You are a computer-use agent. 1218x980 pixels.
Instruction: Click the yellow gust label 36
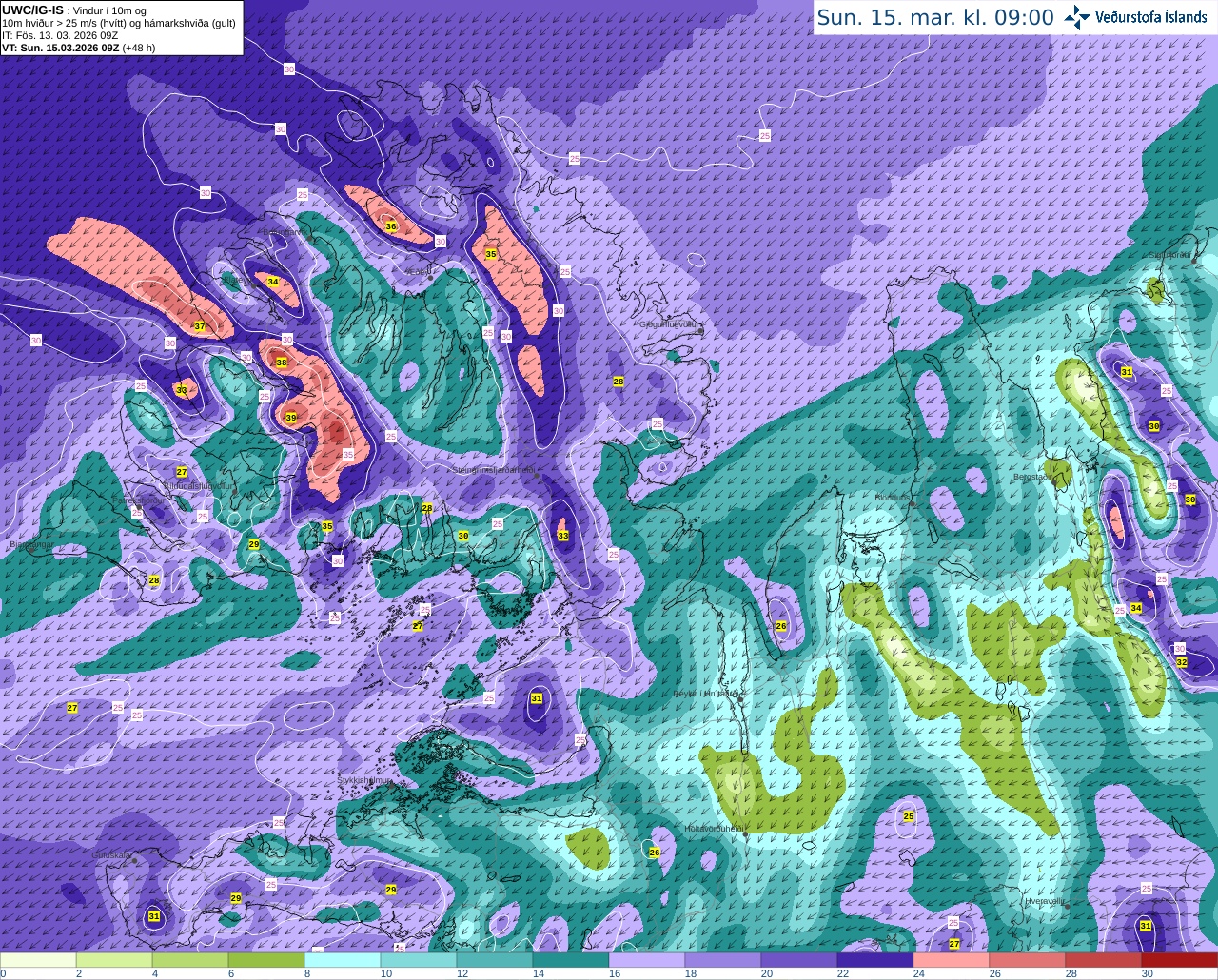390,225
